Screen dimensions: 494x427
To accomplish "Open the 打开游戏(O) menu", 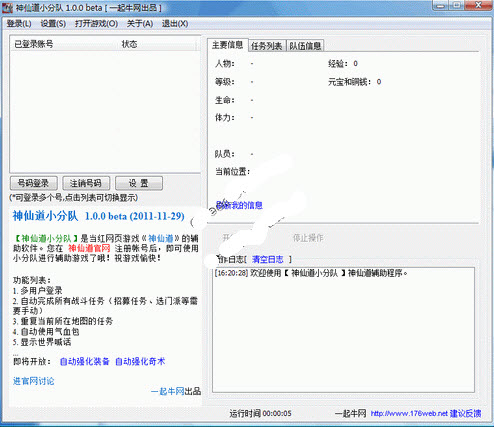I will point(96,24).
